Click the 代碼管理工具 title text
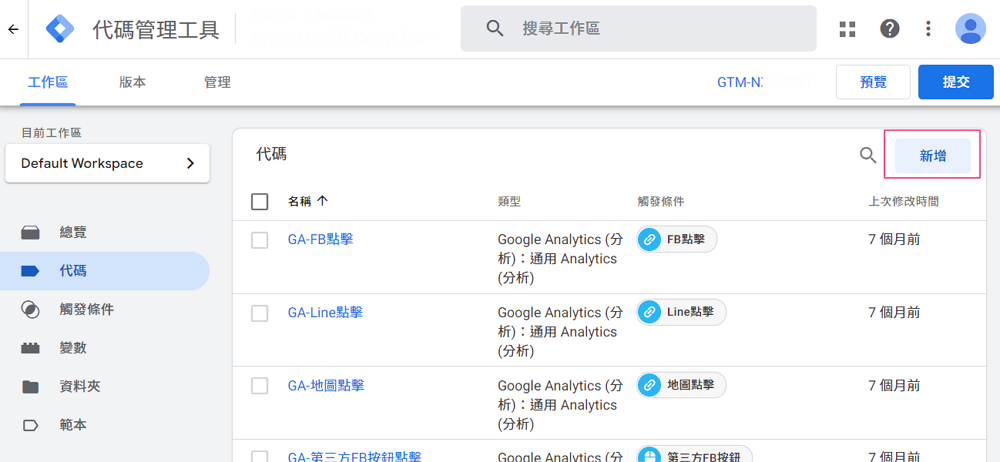 pos(156,29)
